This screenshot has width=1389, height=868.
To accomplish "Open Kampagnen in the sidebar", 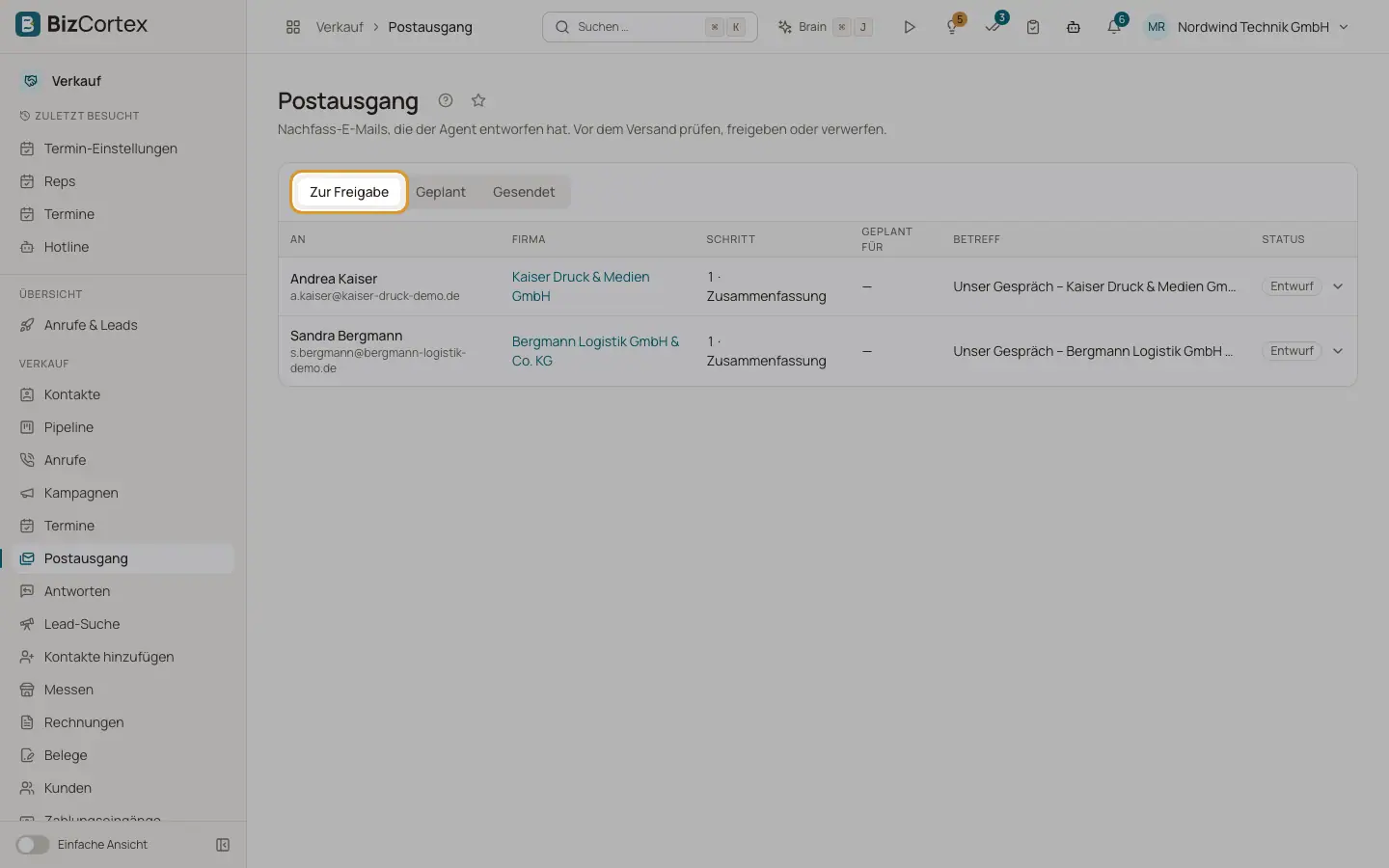I will coord(81,493).
